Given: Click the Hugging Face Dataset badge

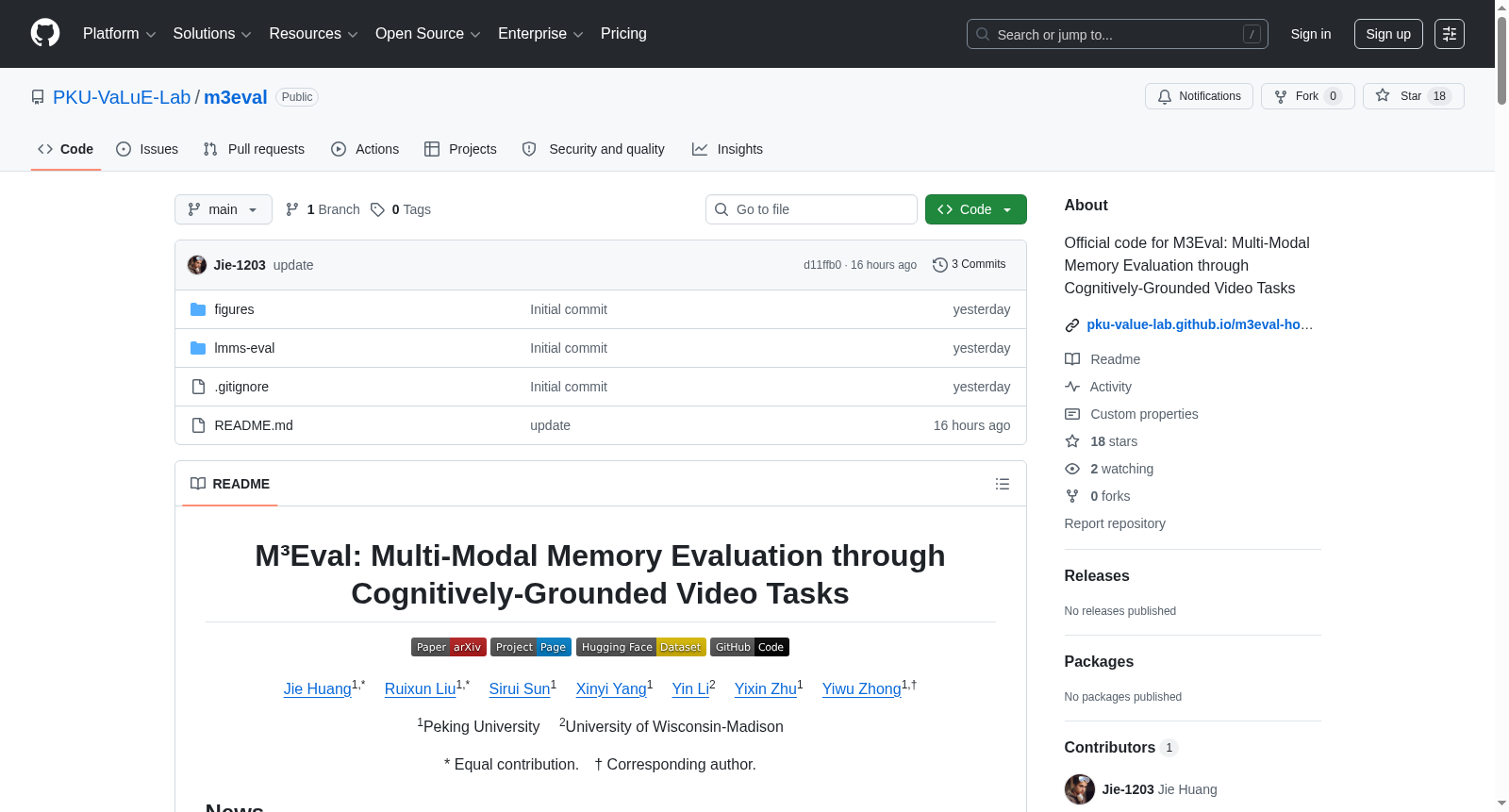Looking at the screenshot, I should tap(641, 647).
